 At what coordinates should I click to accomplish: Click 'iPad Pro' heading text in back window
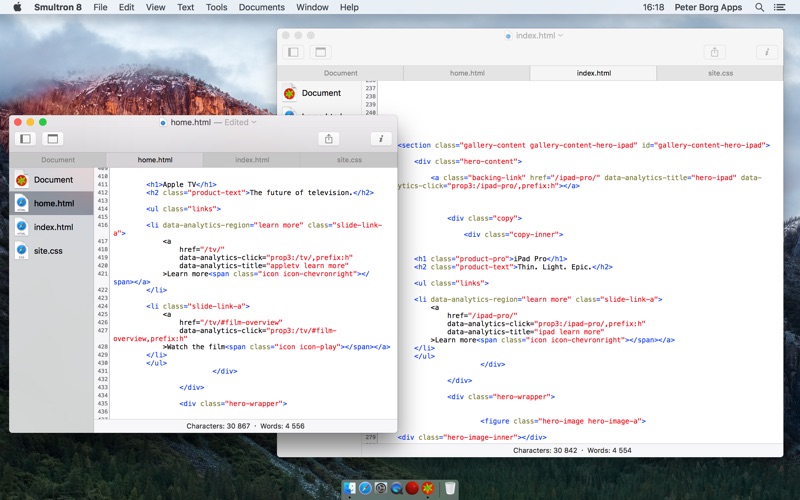coord(530,259)
